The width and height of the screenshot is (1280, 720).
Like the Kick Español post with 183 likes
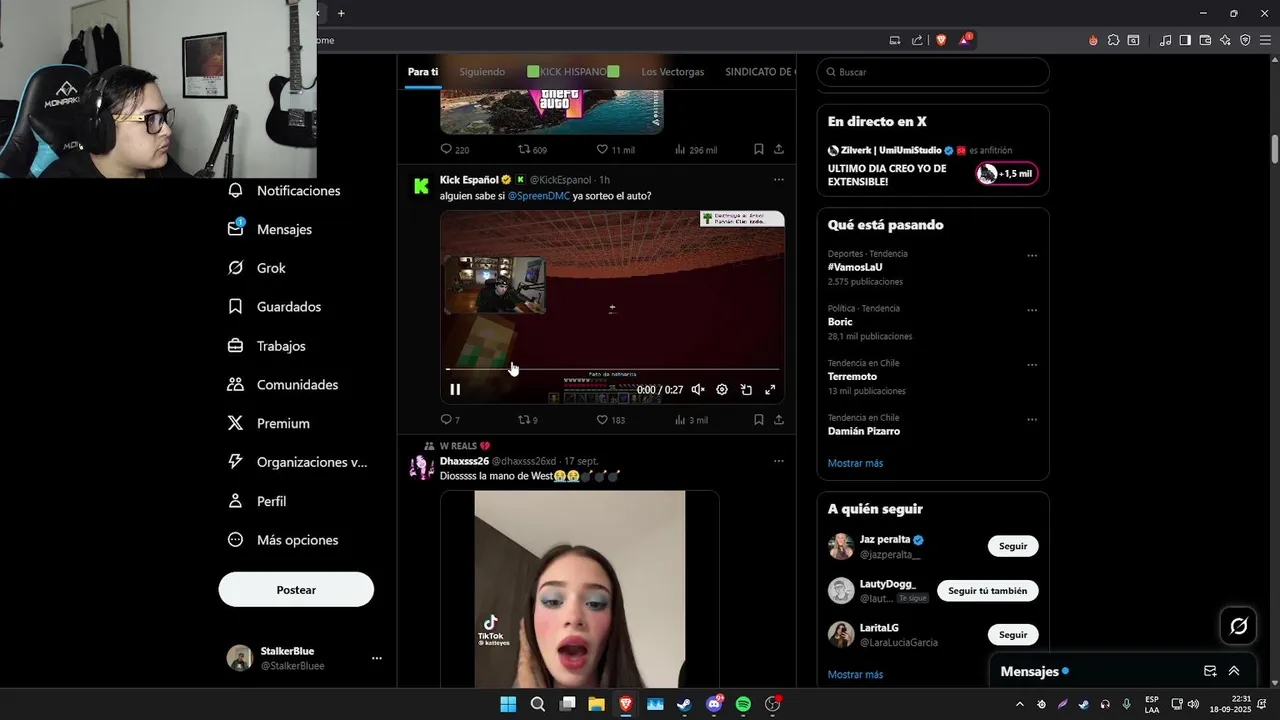click(x=610, y=420)
